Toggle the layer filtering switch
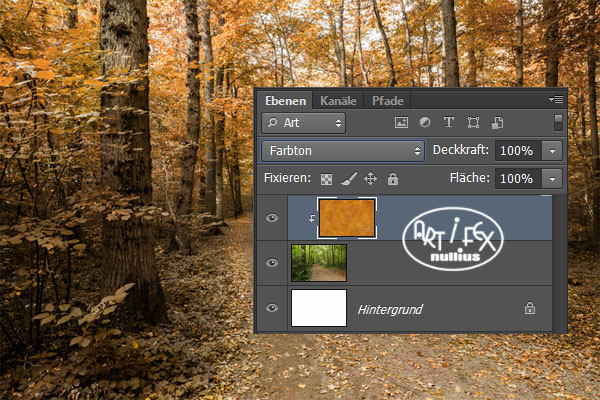Viewport: 600px width, 400px height. (x=558, y=122)
